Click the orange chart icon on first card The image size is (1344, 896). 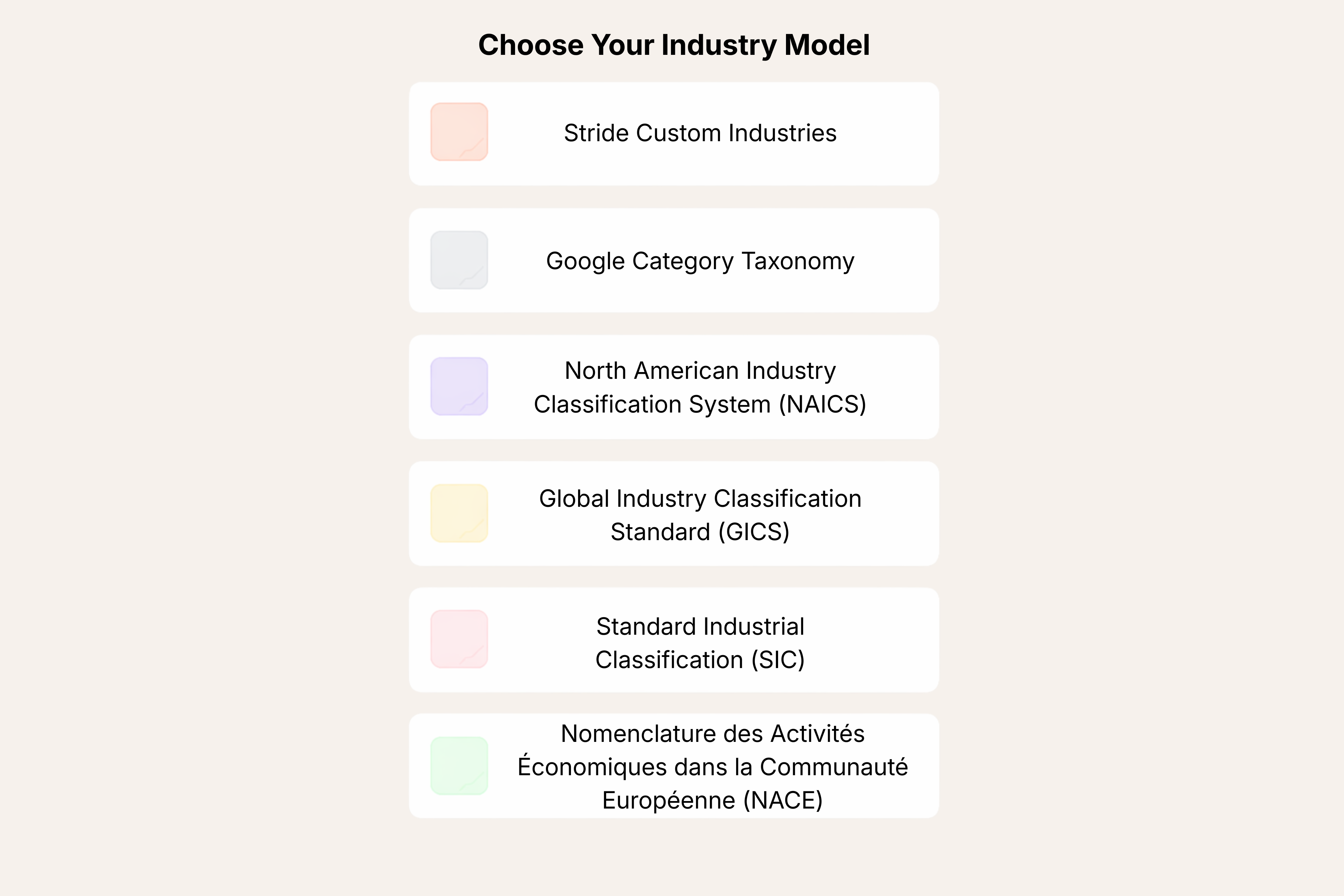coord(459,132)
